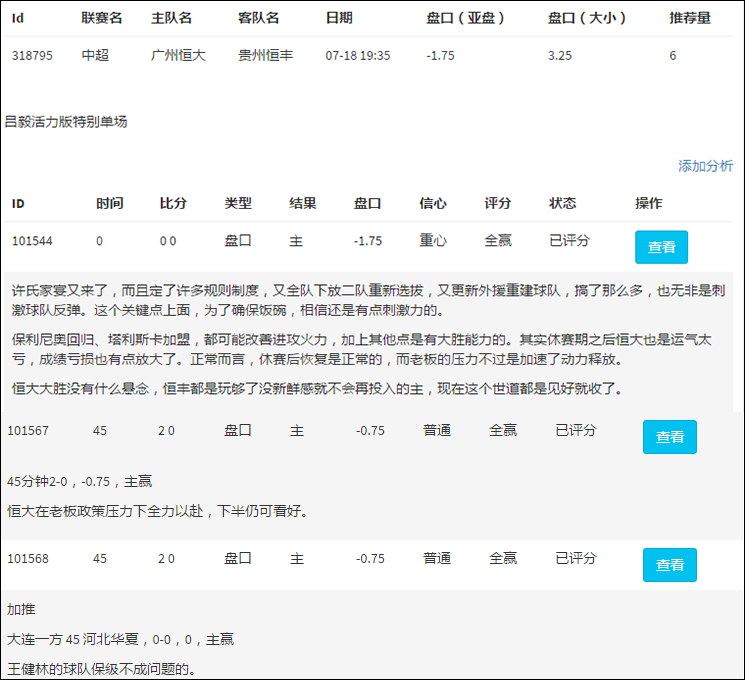Click line 恒大在老板政策压力下全力以赴
This screenshot has width=745, height=680.
point(158,511)
